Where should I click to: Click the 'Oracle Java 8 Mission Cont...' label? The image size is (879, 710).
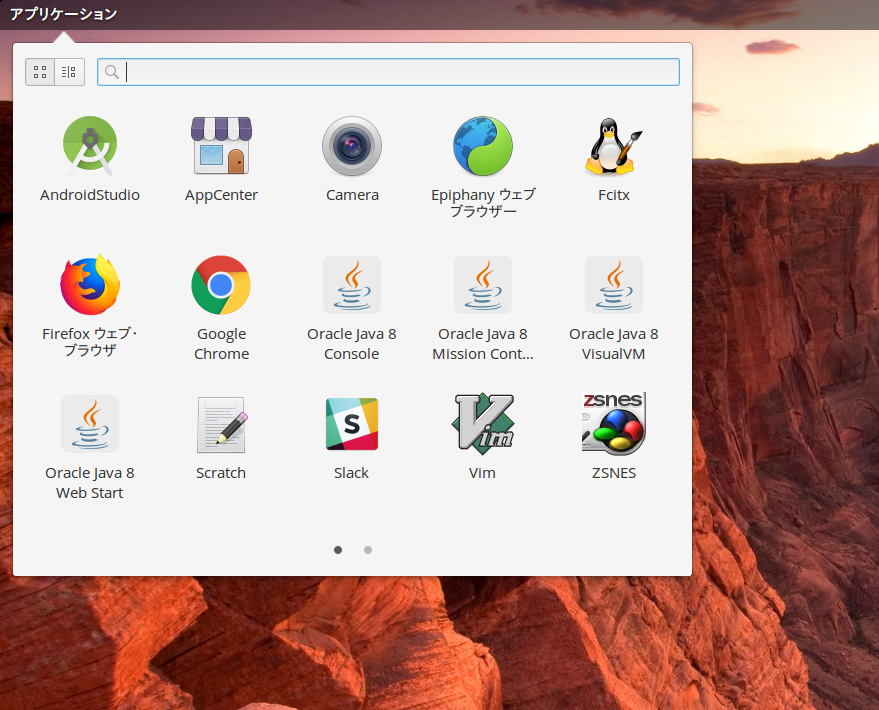483,344
